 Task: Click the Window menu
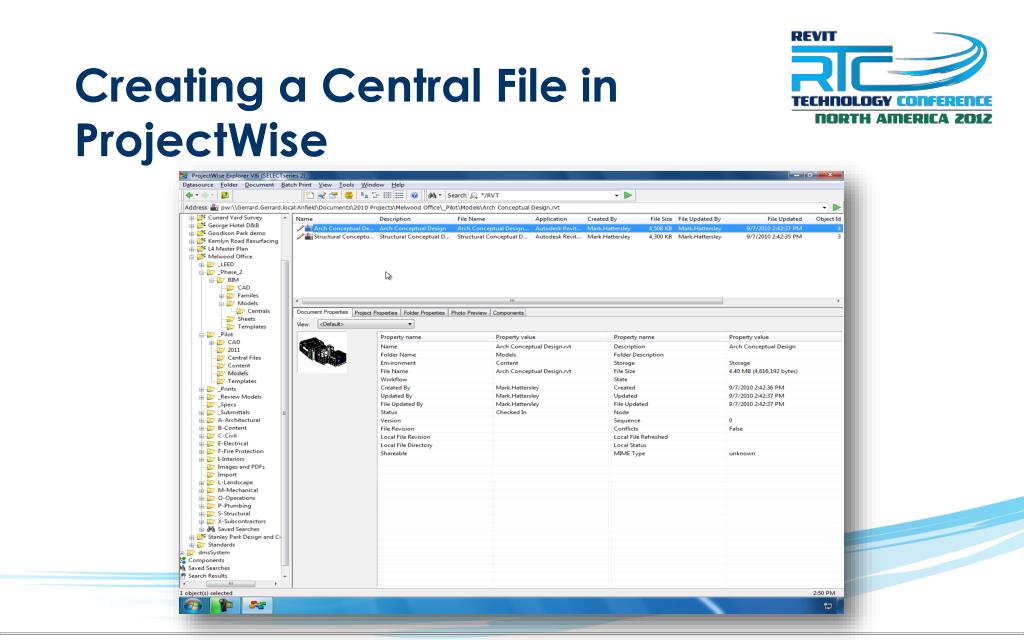[x=372, y=185]
